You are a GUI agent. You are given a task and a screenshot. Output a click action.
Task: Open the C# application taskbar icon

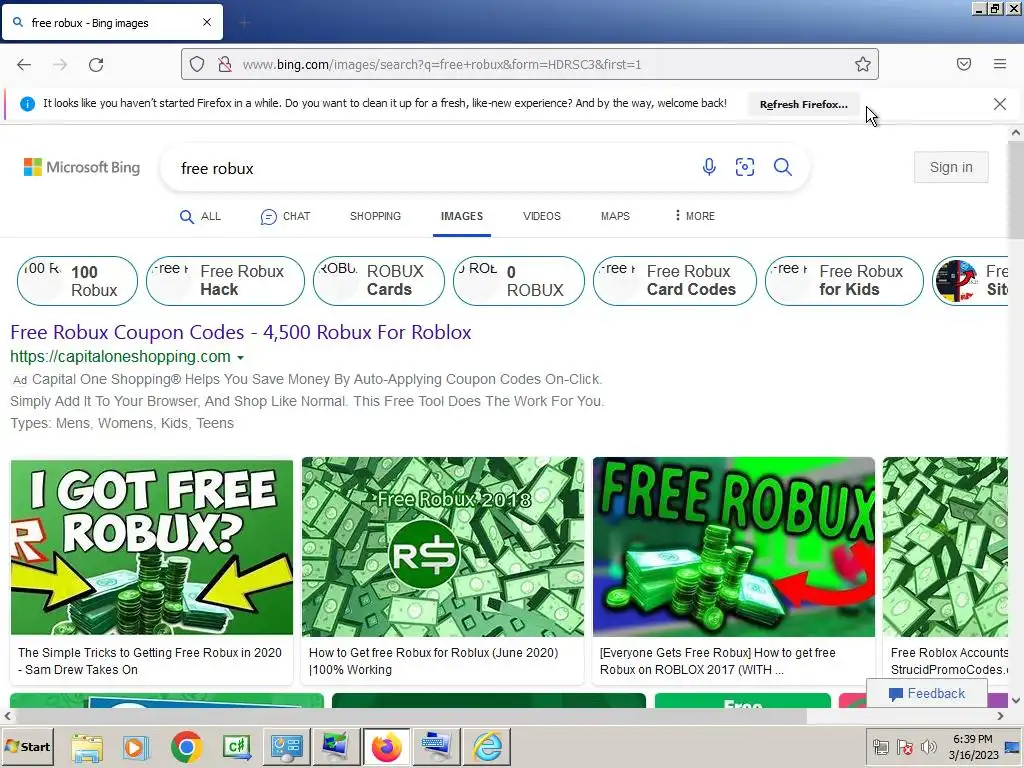point(236,747)
